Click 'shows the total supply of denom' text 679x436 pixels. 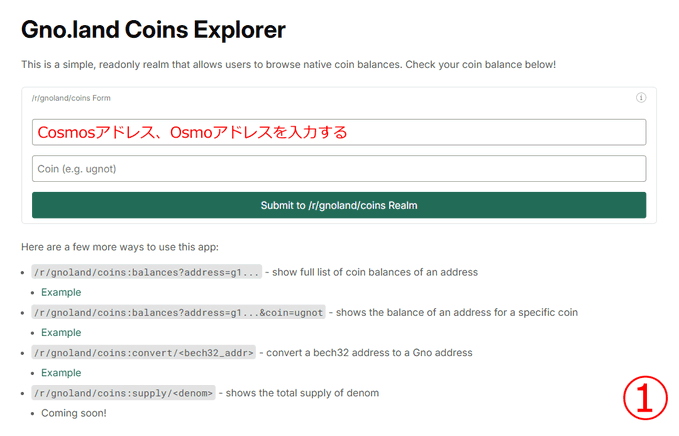point(302,393)
